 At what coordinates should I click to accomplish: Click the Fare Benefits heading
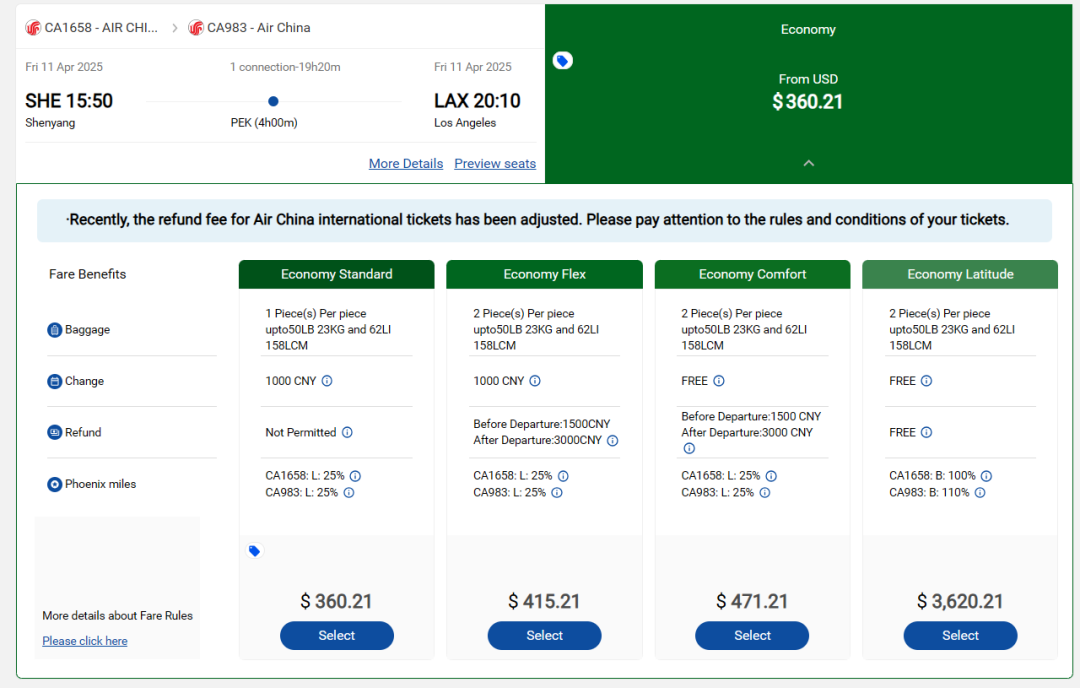tap(87, 274)
